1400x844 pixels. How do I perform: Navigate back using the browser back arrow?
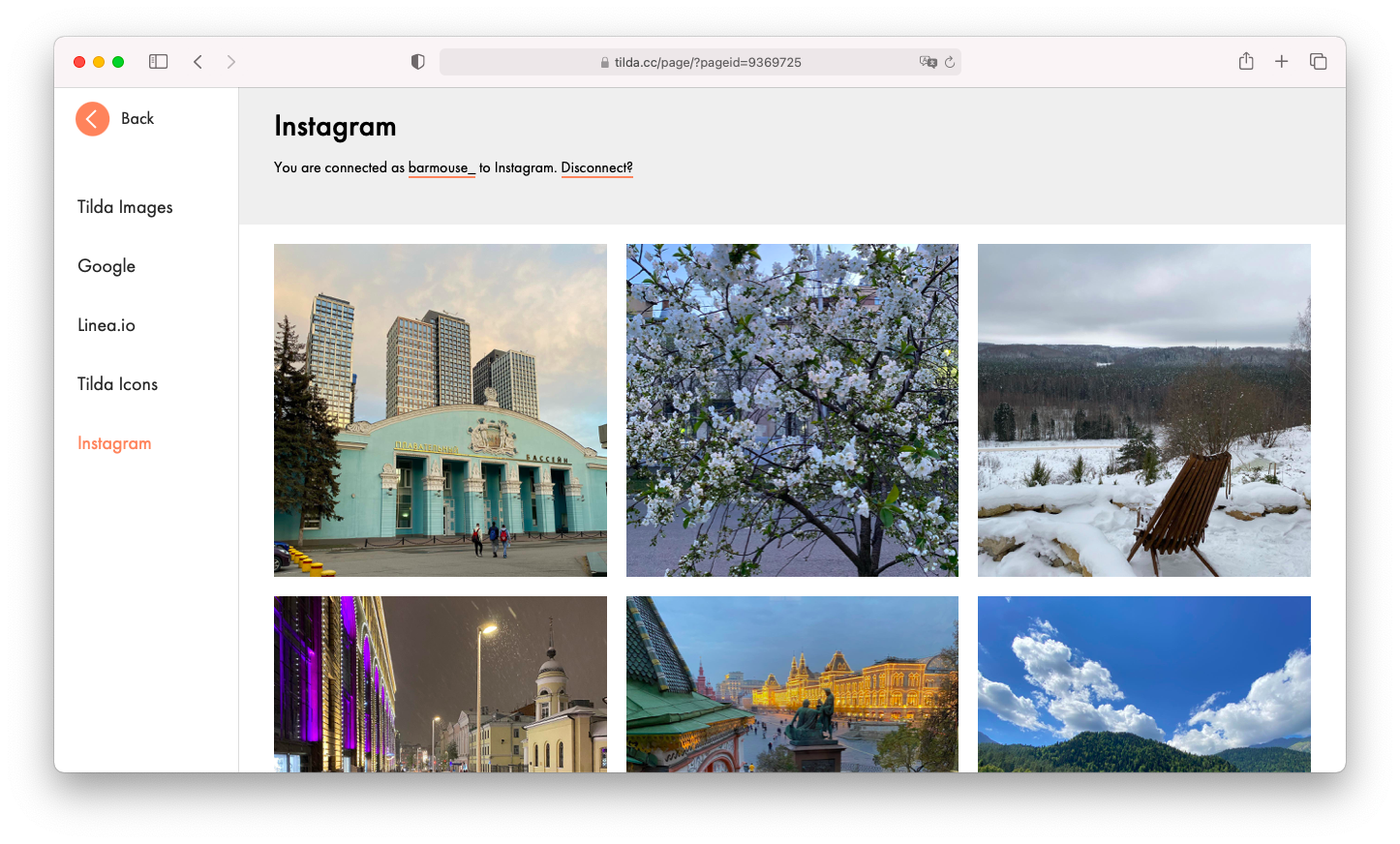click(198, 61)
